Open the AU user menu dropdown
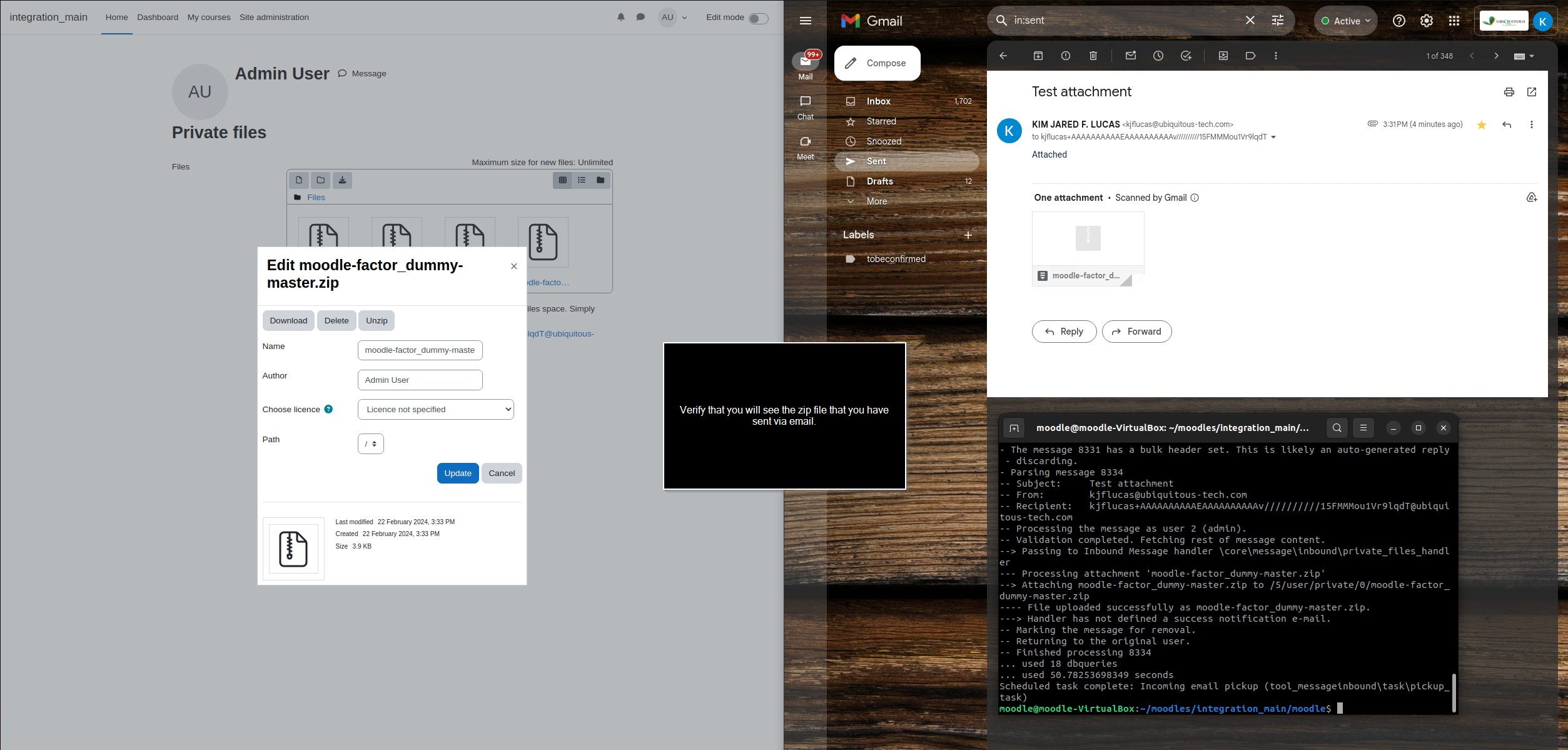1568x750 pixels. coord(673,18)
